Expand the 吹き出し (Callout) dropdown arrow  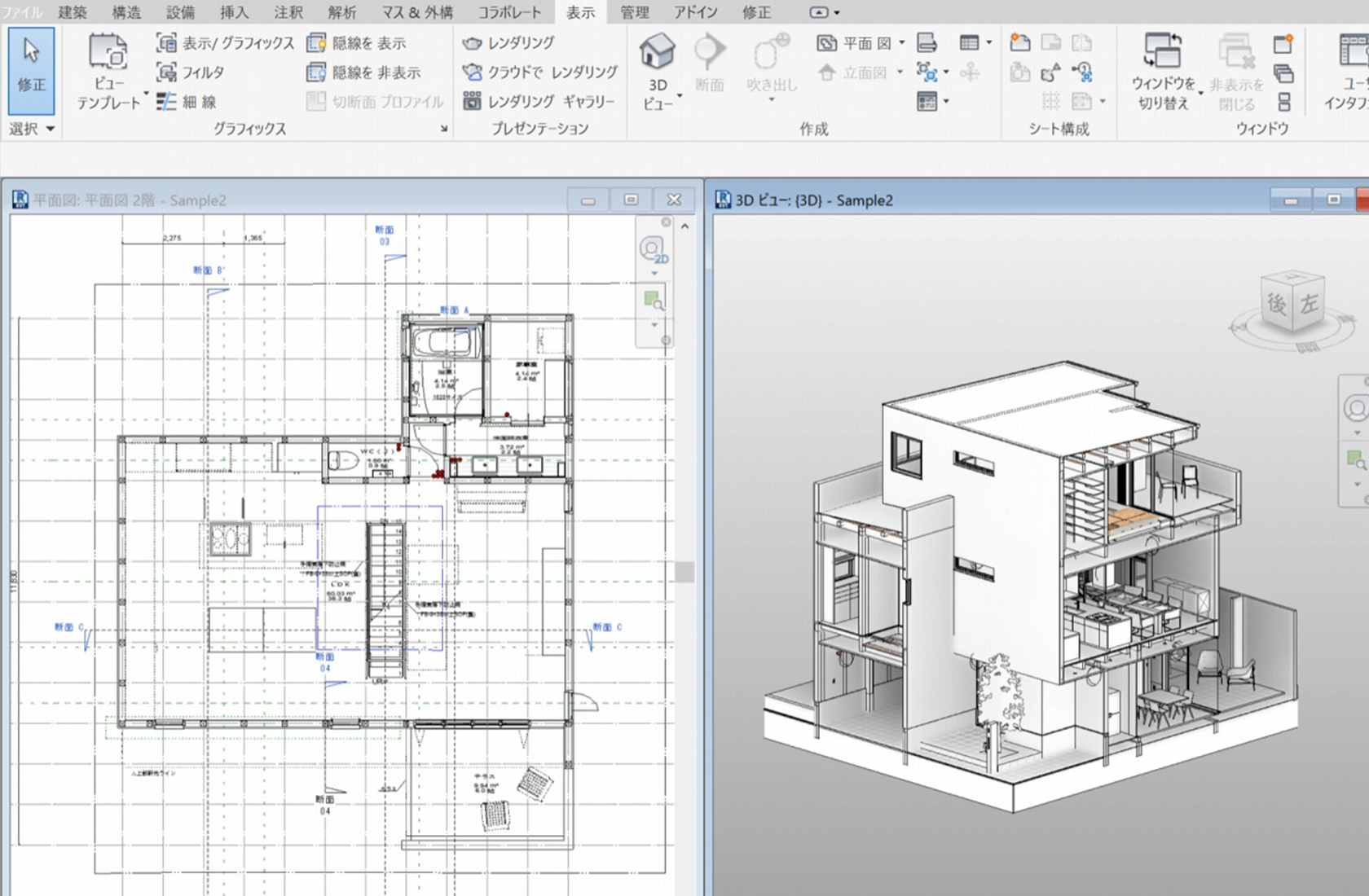772,100
